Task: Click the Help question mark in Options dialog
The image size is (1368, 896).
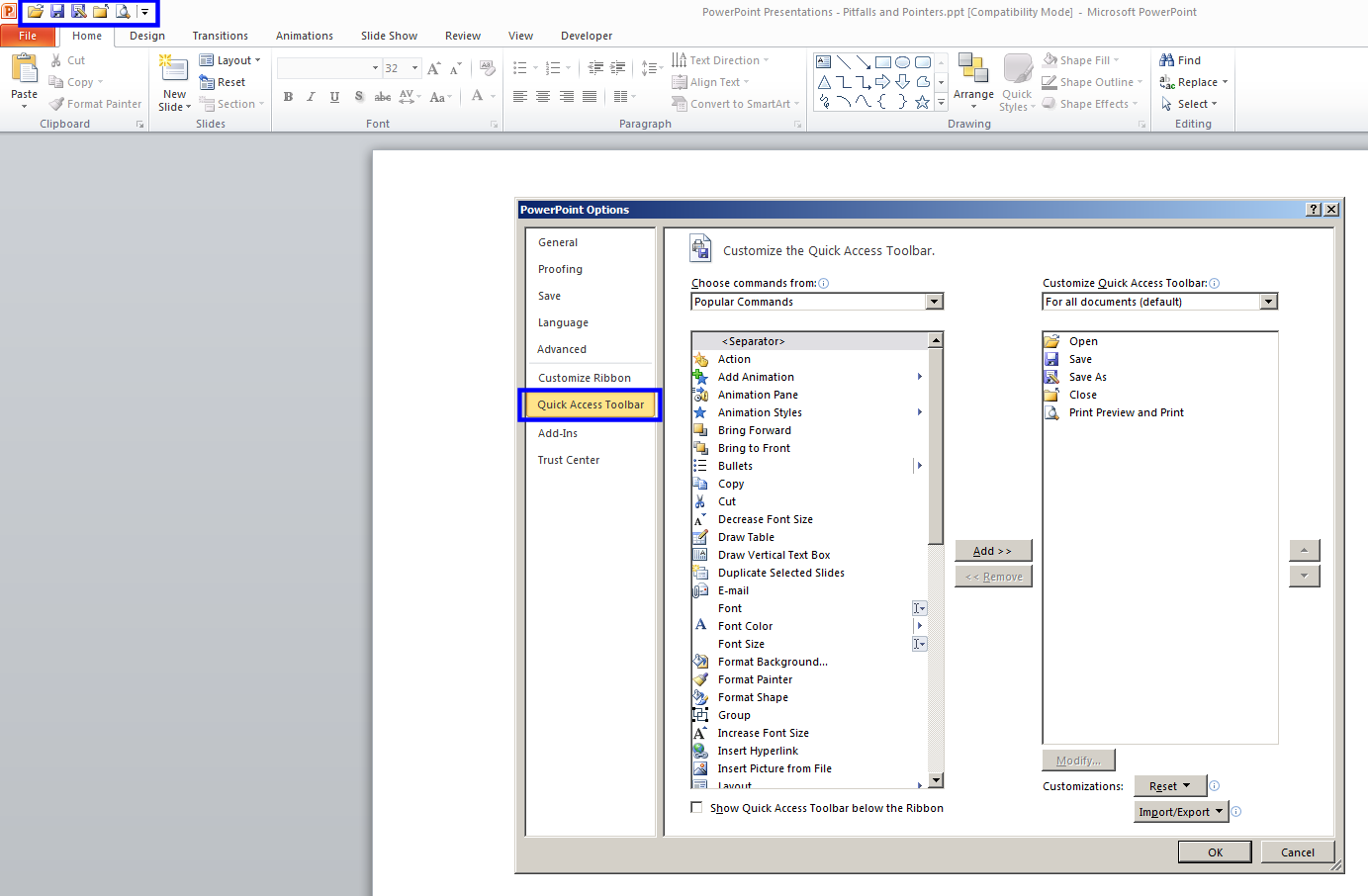Action: tap(1314, 210)
